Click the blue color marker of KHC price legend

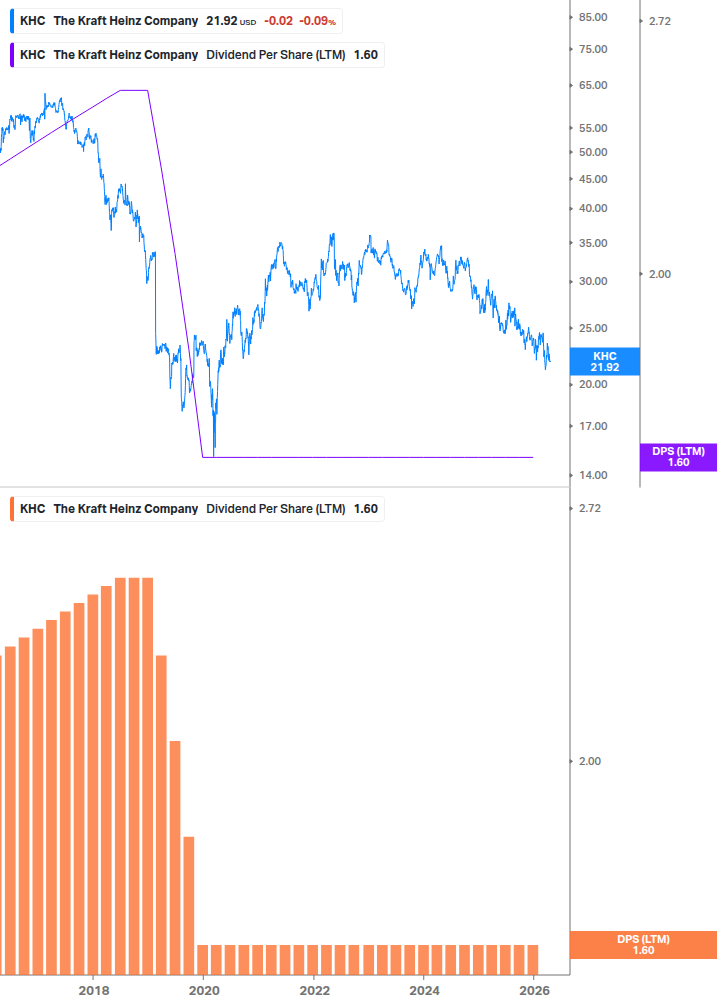(x=12, y=21)
